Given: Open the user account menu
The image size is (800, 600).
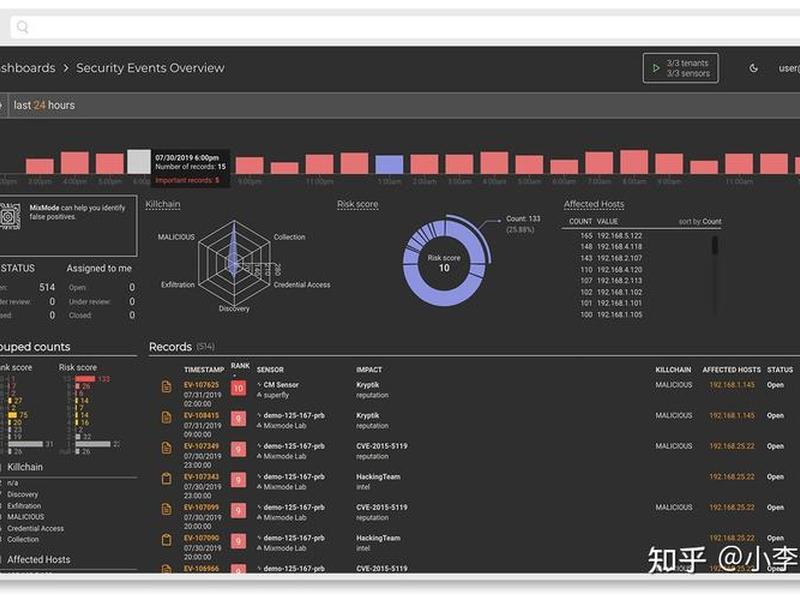Looking at the screenshot, I should coord(789,68).
